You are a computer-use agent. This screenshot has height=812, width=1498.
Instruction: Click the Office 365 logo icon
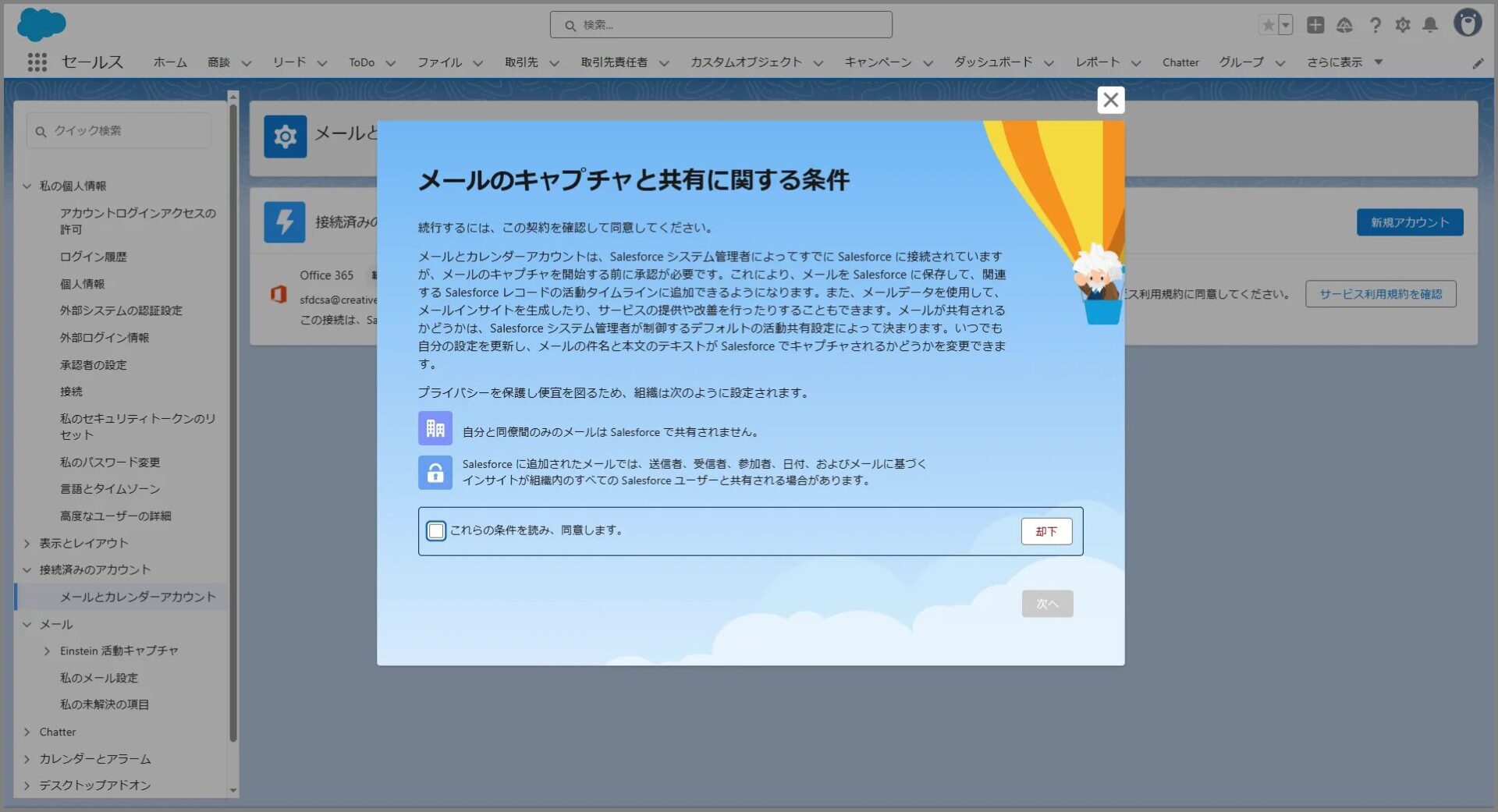[279, 294]
